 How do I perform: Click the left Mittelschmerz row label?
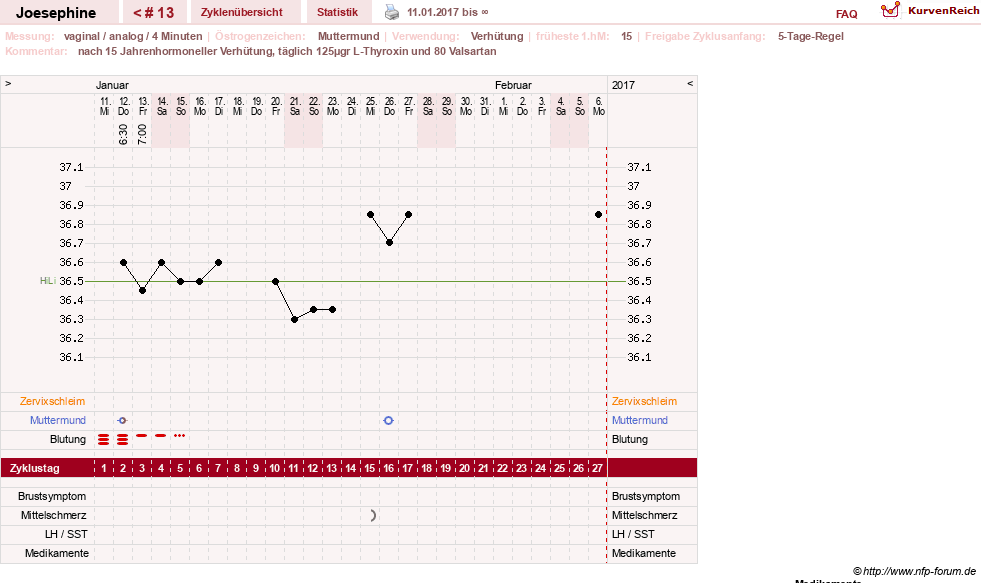(x=54, y=515)
